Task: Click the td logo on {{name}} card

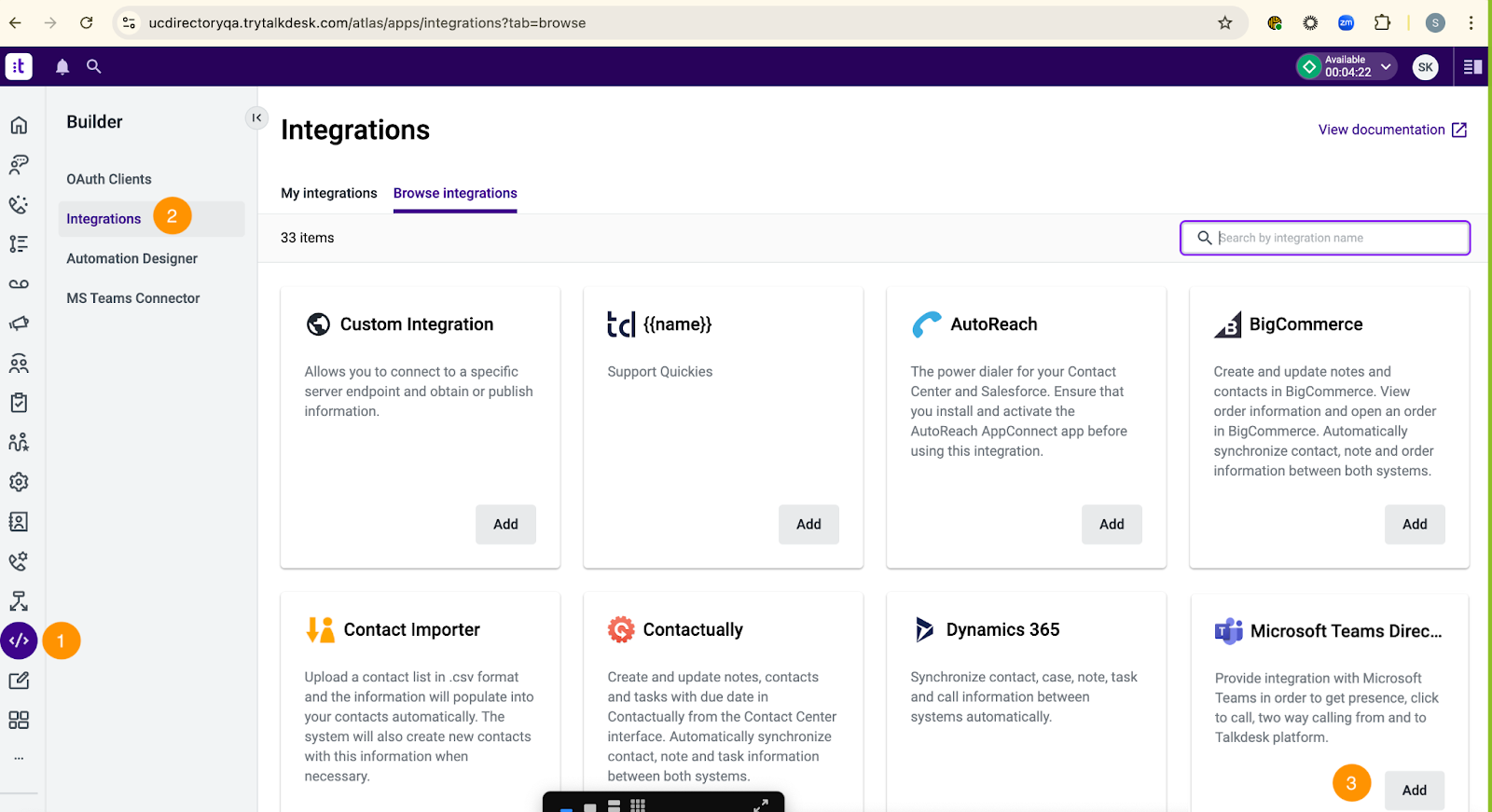Action: [621, 323]
